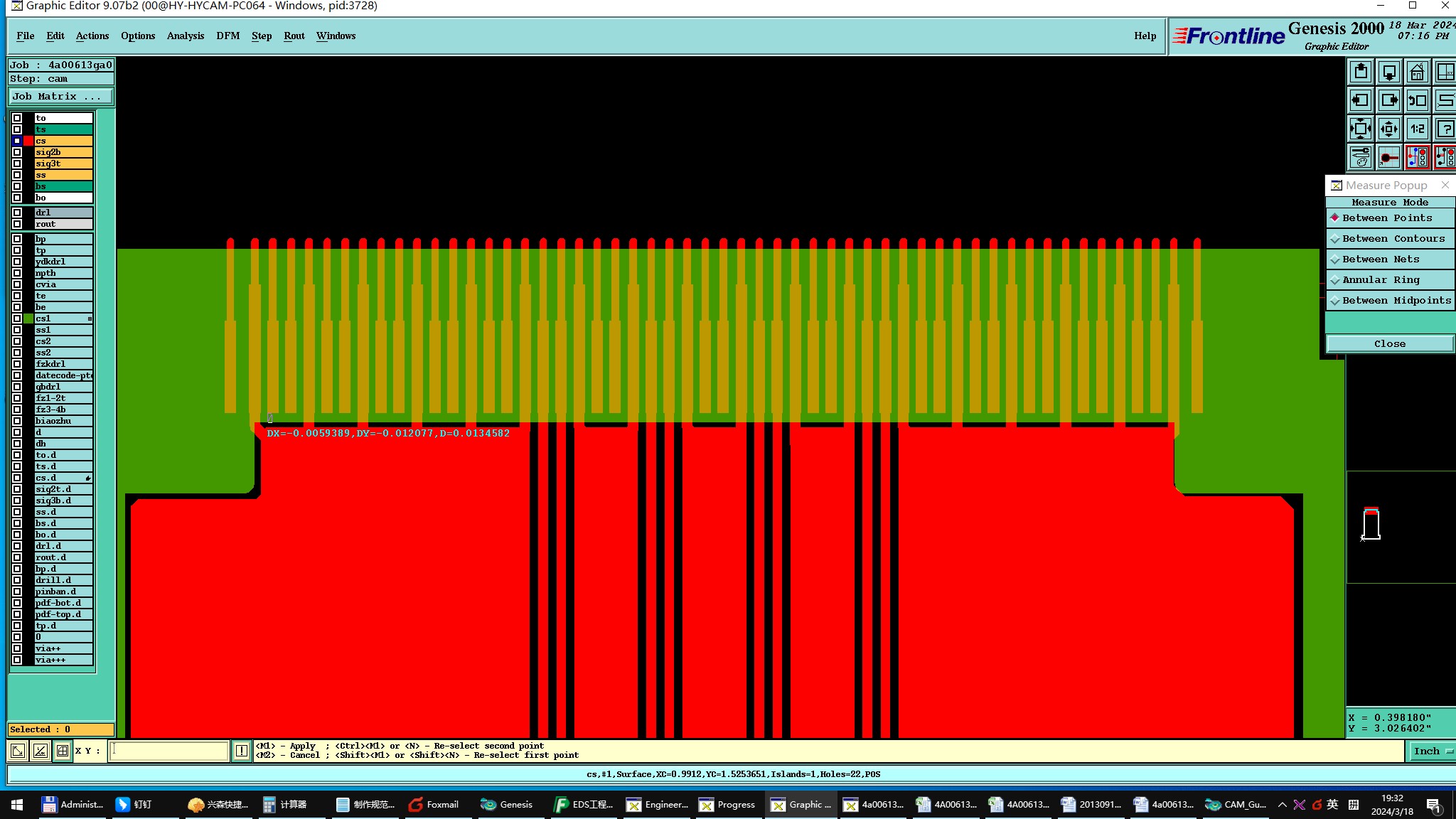Click the Help menu button

coord(1145,36)
